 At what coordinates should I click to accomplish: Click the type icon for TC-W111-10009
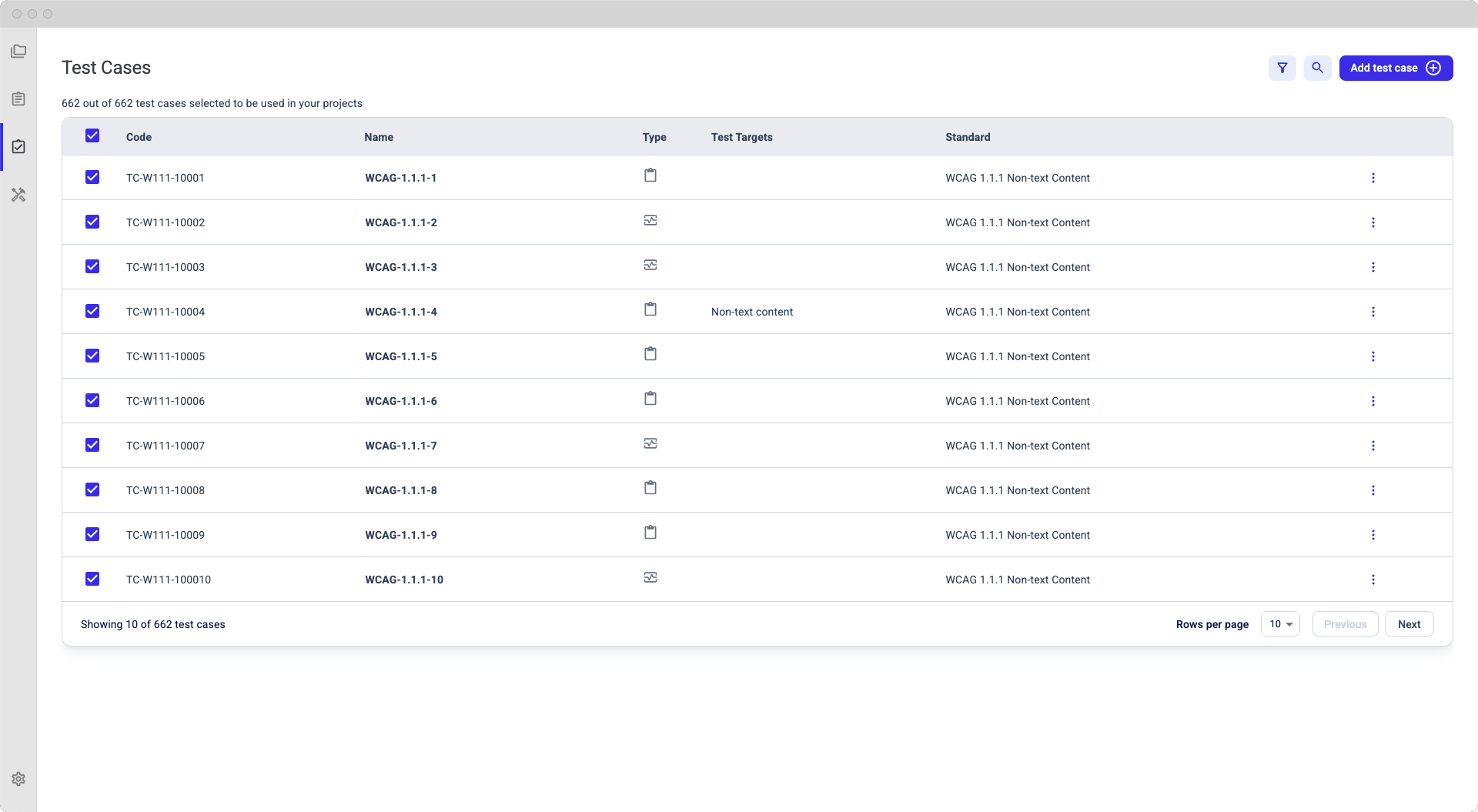650,533
